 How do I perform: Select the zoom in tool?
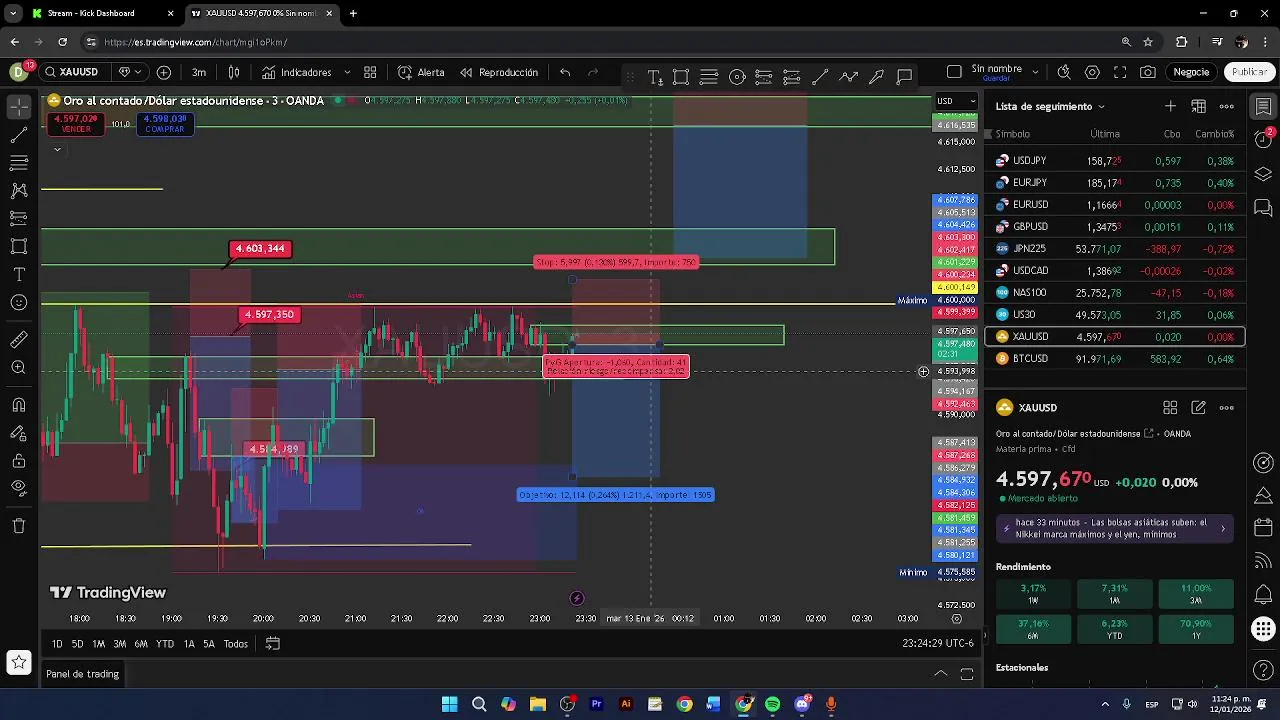tap(19, 368)
